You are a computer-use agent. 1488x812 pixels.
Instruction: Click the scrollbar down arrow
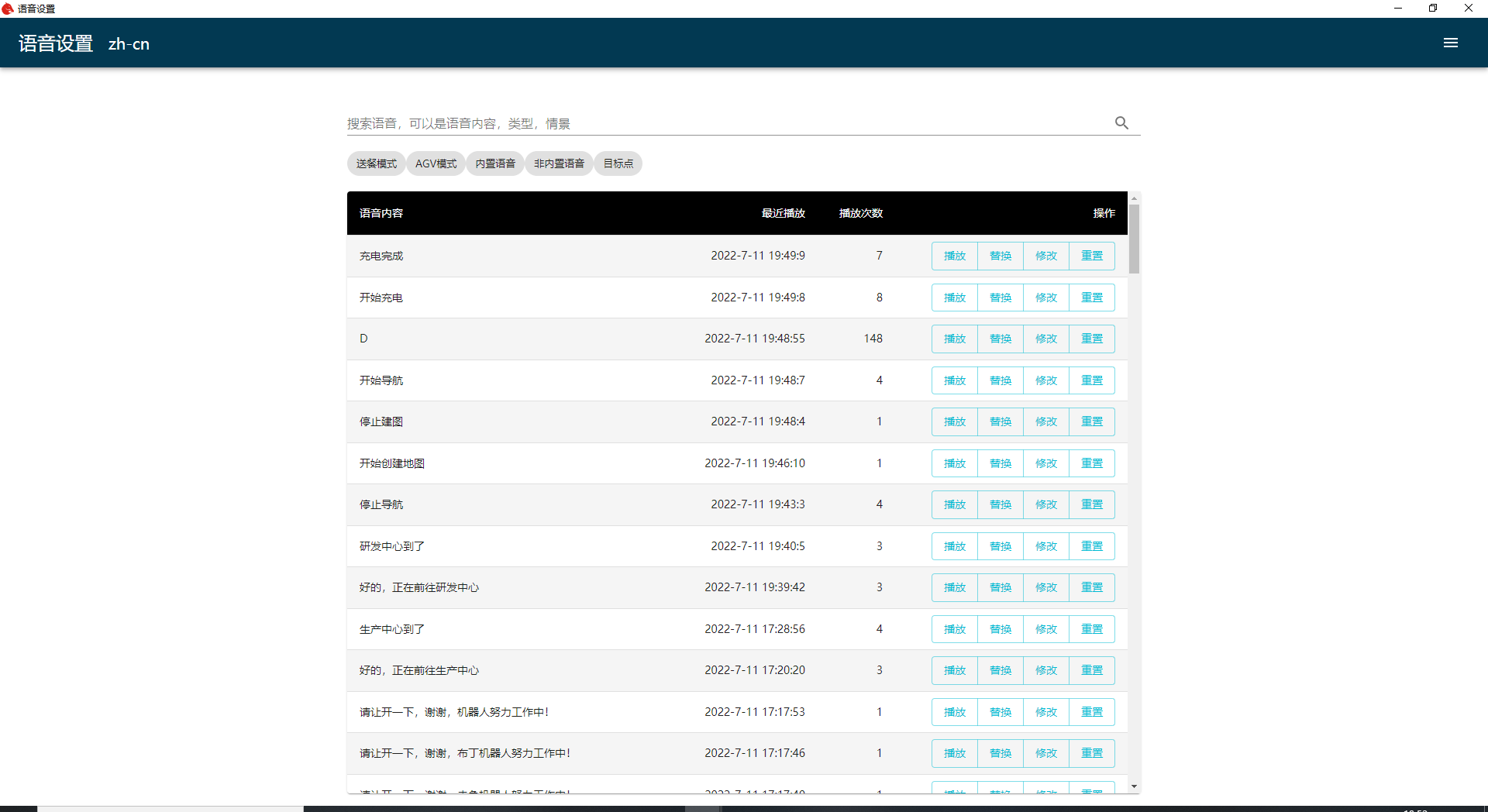coord(1134,786)
